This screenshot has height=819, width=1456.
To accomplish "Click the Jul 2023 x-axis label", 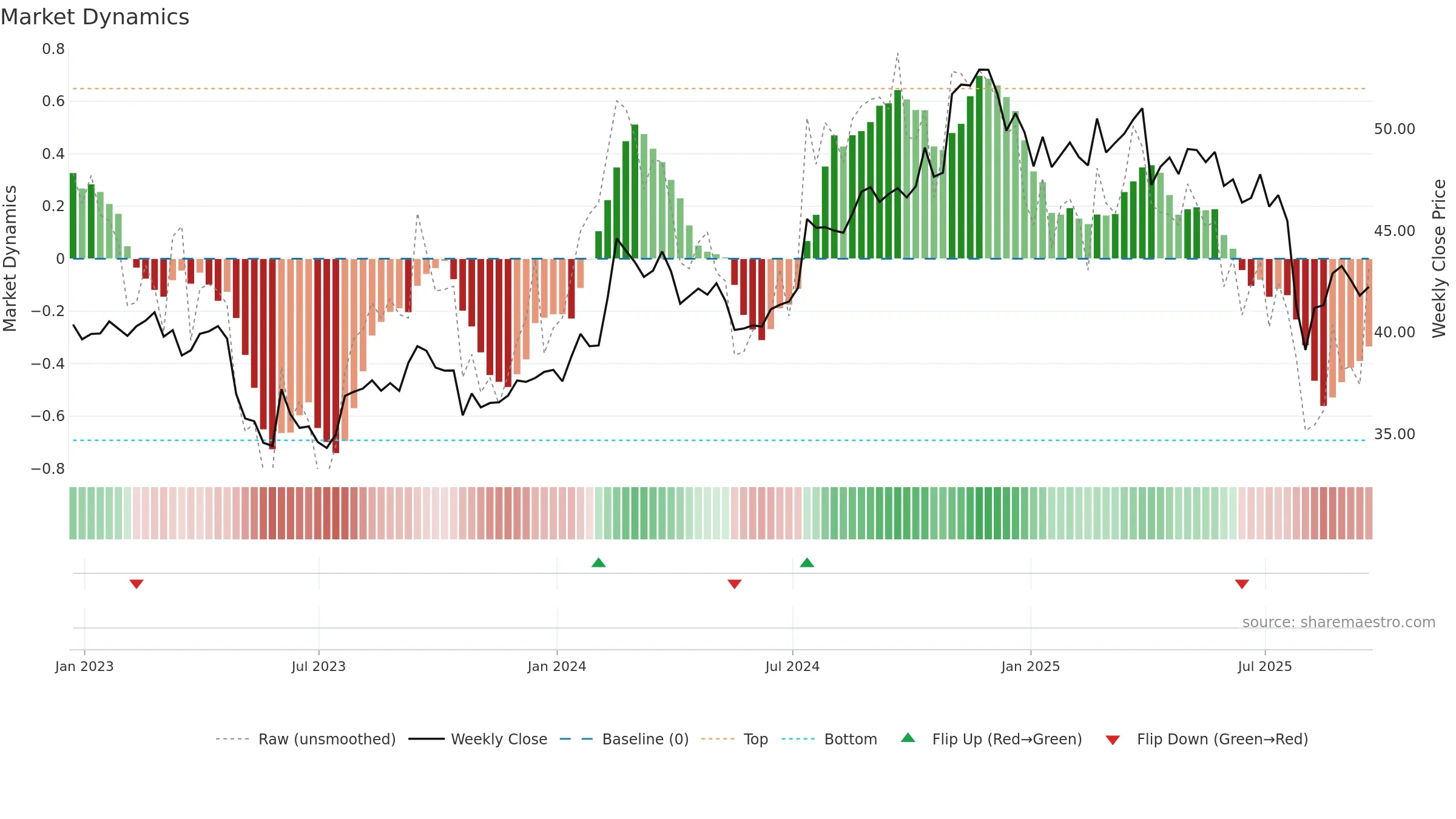I will point(318,666).
